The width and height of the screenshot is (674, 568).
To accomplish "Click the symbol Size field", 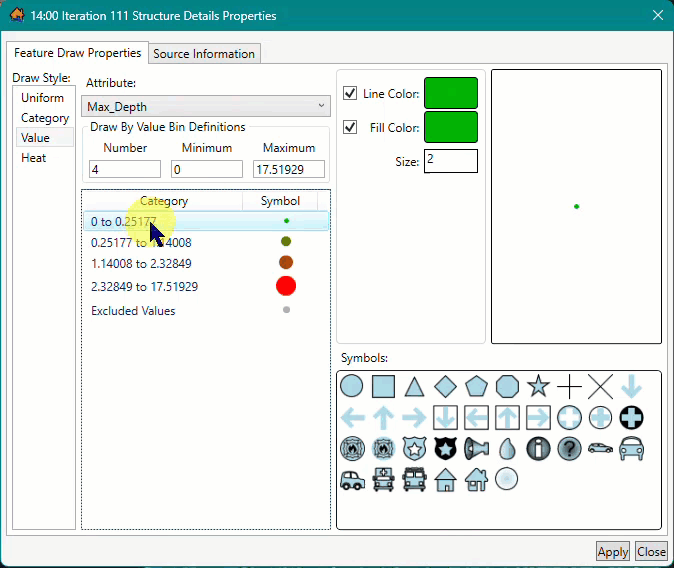I will point(451,161).
